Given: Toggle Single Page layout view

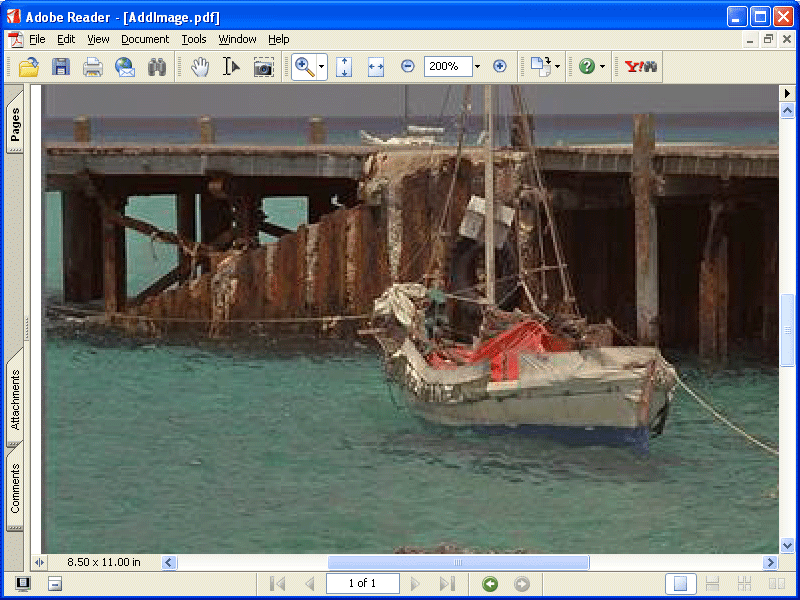Looking at the screenshot, I should tap(681, 584).
